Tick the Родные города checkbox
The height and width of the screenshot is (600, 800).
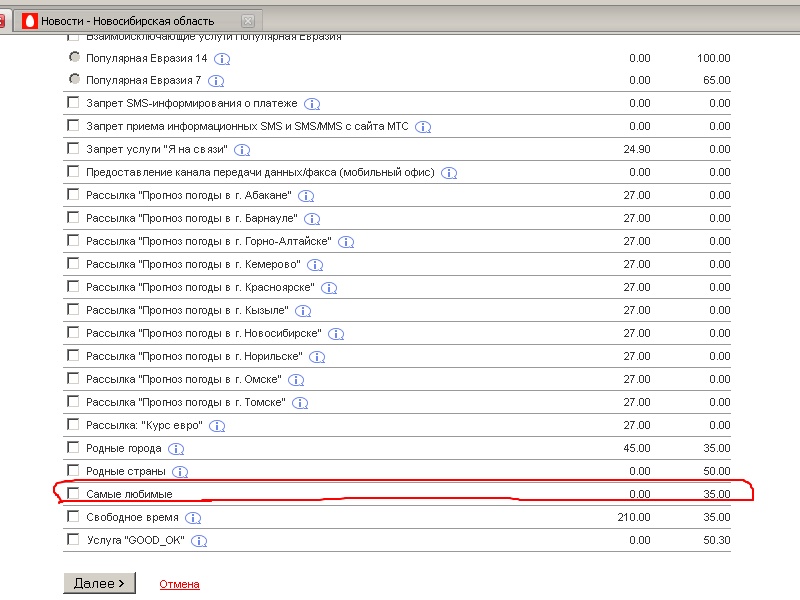point(73,448)
